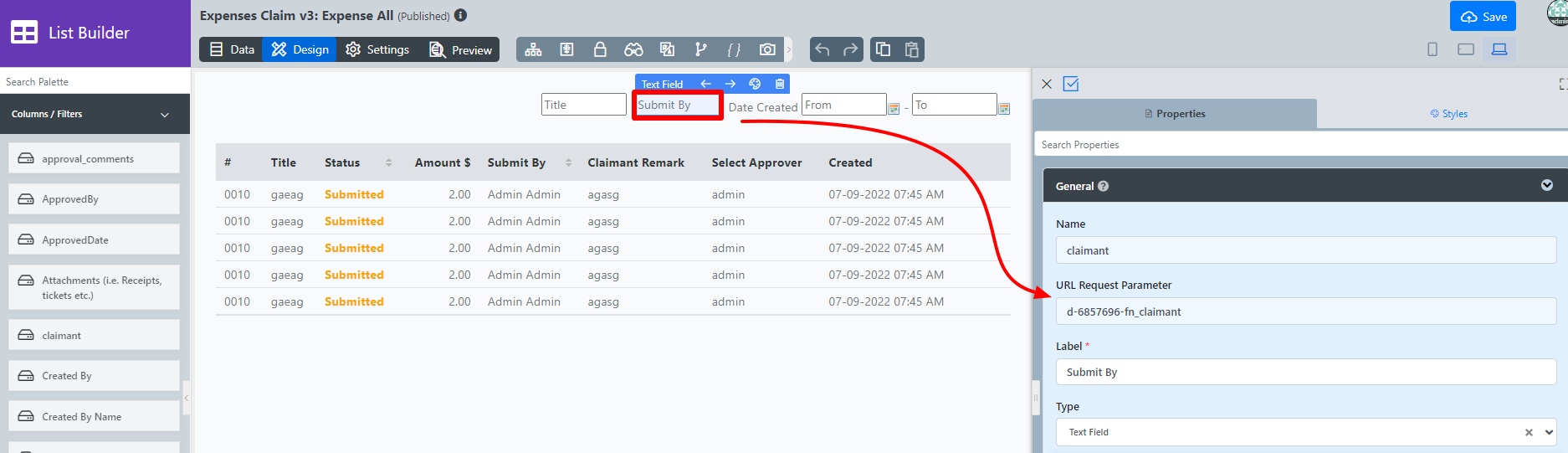
Task: Click the paste clipboard icon
Action: tap(912, 49)
